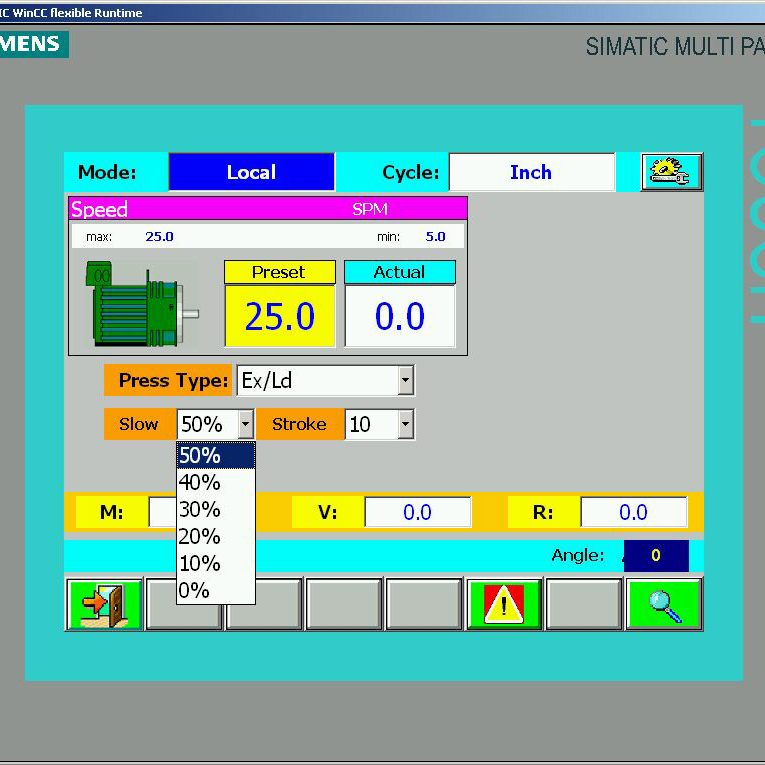The height and width of the screenshot is (765, 765).
Task: Click the Cycle: label
Action: pos(411,172)
